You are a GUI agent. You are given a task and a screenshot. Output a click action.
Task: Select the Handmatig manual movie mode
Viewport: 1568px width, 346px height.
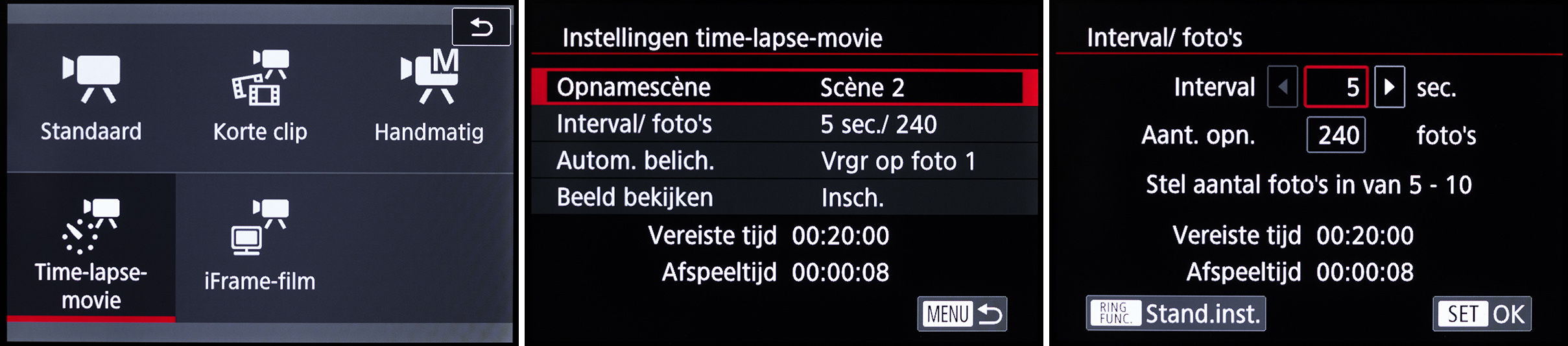[x=429, y=97]
